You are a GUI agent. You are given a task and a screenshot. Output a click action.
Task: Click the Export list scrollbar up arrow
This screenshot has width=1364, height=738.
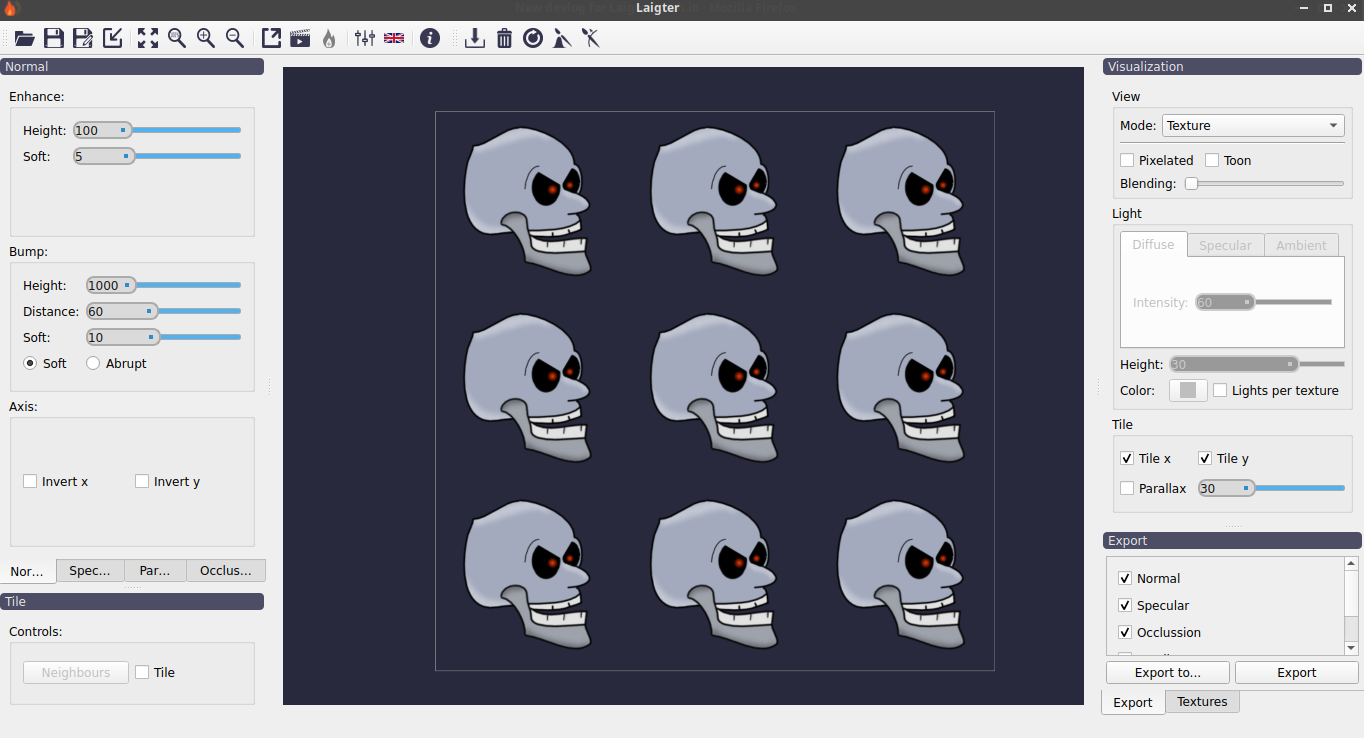[x=1351, y=564]
